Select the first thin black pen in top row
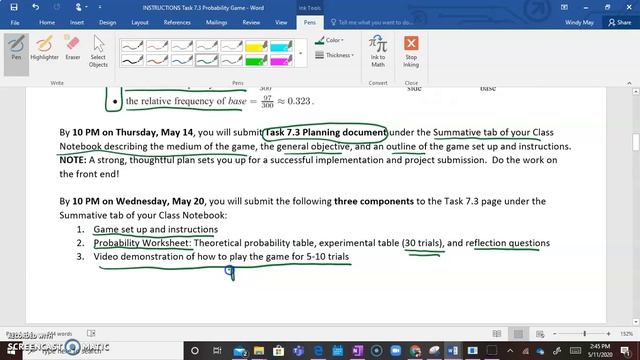 point(132,46)
